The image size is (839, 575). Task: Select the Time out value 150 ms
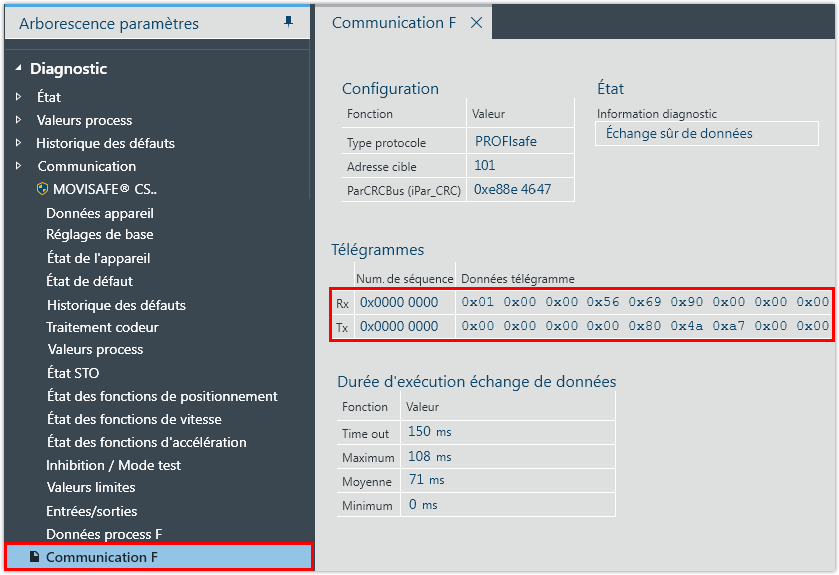(x=430, y=431)
